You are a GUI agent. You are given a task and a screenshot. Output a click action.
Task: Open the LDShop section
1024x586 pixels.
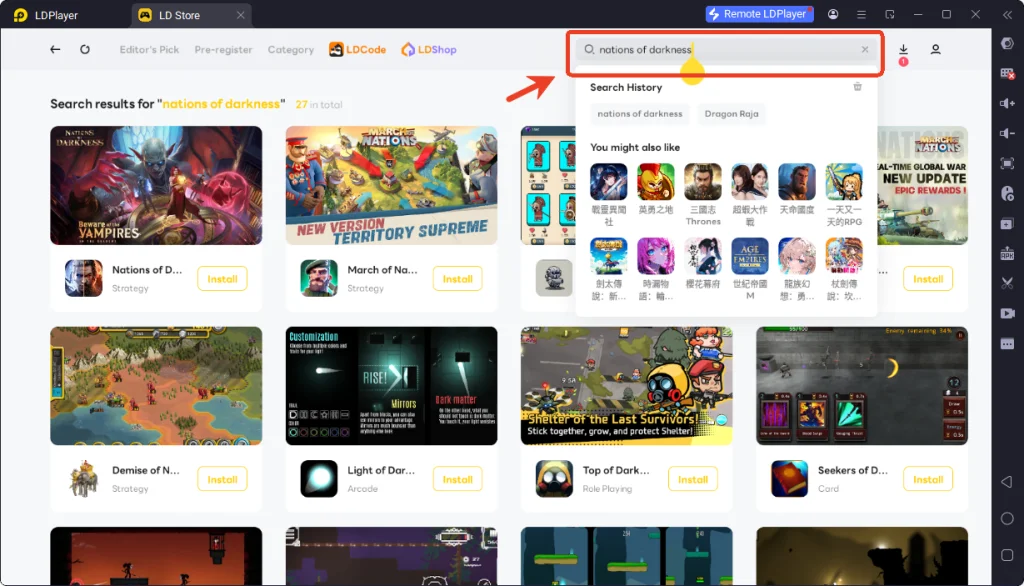429,50
